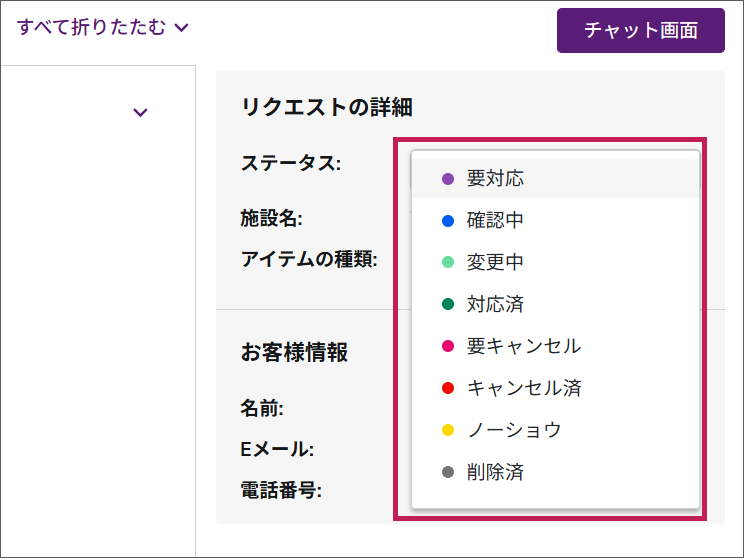
Task: Set the status to 削除済
Action: [495, 472]
